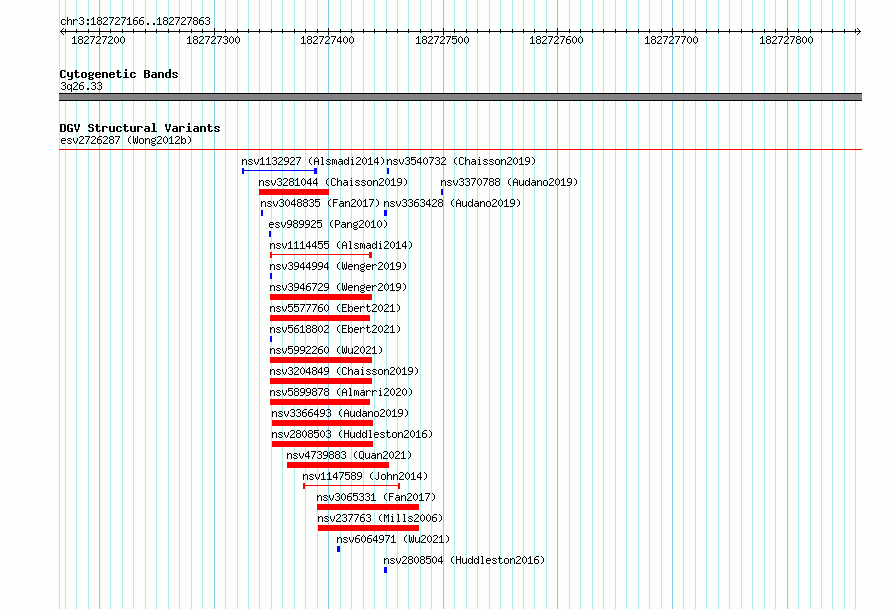Click the blue marker under nsv3363428

pyautogui.click(x=385, y=213)
